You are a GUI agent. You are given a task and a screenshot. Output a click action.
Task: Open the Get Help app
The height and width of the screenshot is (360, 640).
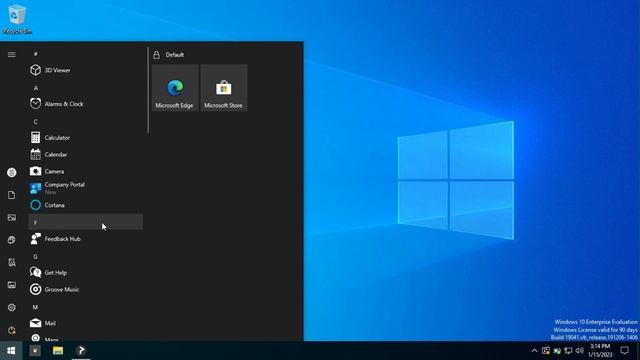click(x=86, y=272)
